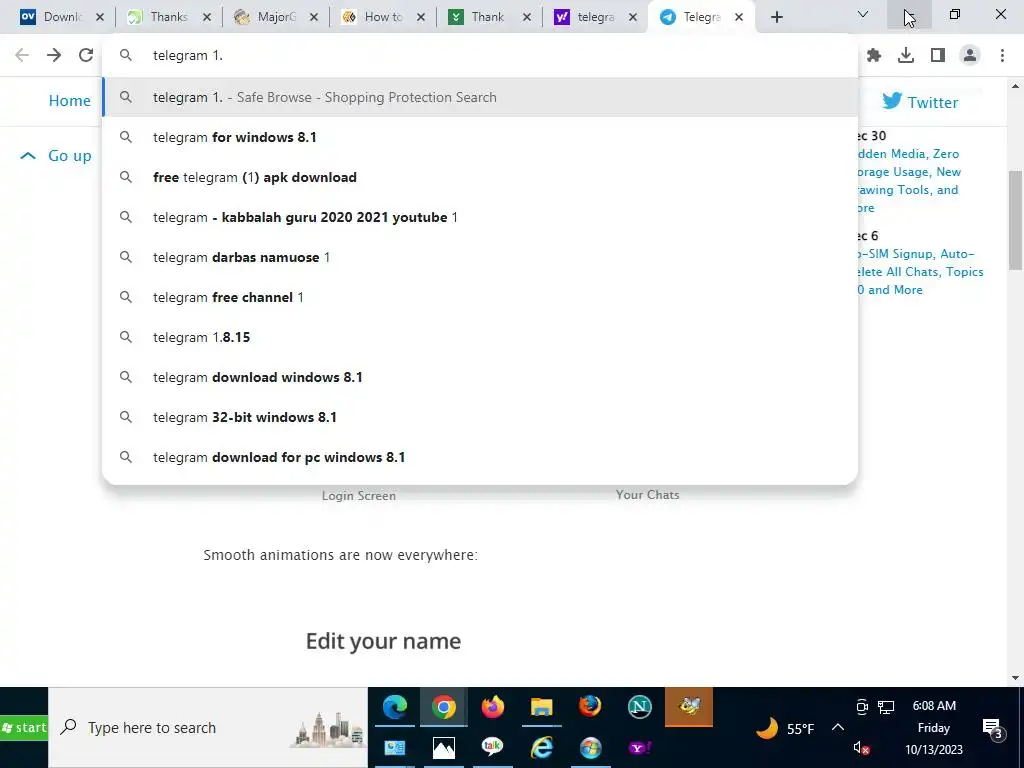Image resolution: width=1024 pixels, height=768 pixels.
Task: Close the Yahoo telegram tab
Action: tap(633, 17)
